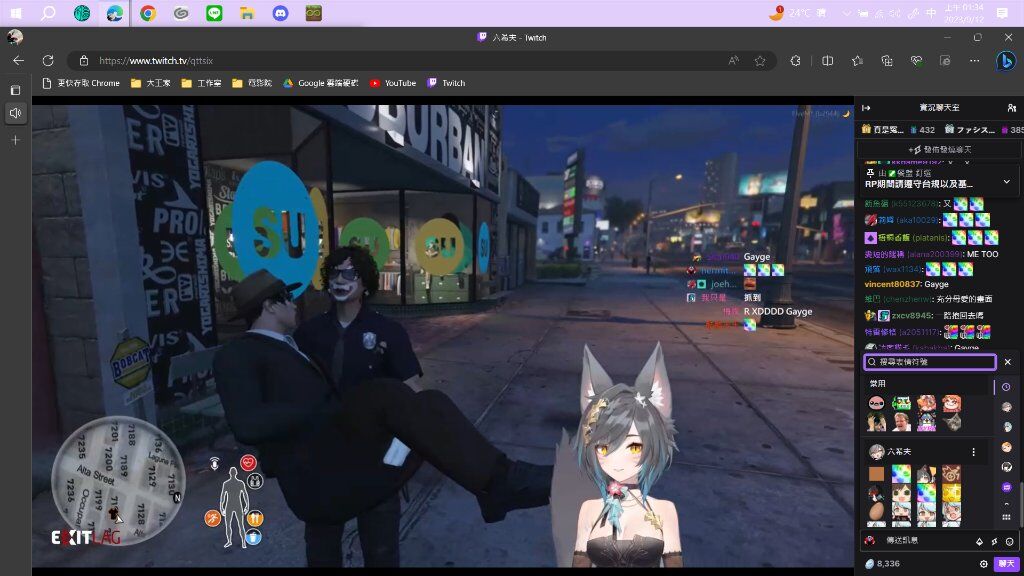Jump to purple channel emote section
The height and width of the screenshot is (576, 1024).
pyautogui.click(x=1006, y=487)
